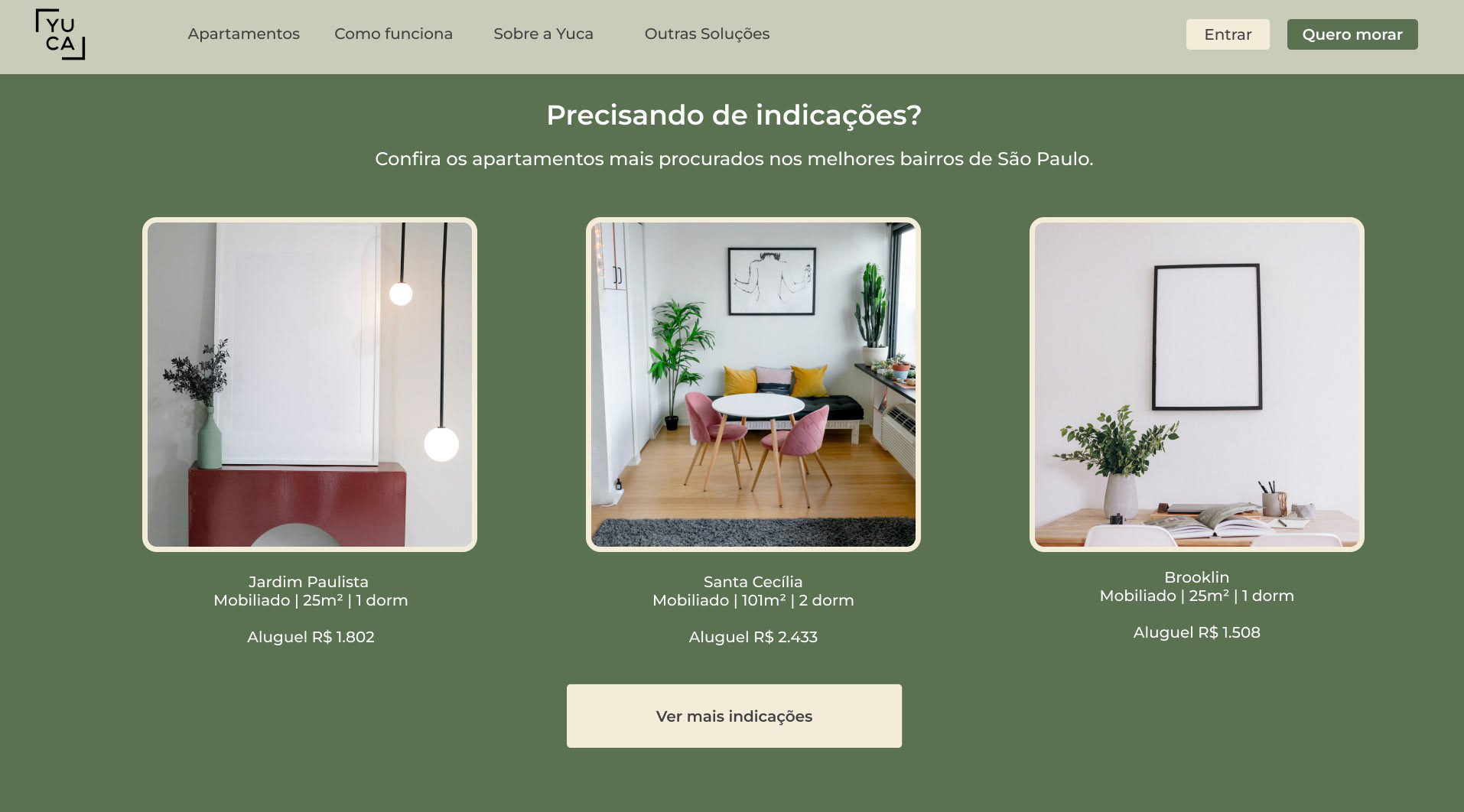Open the Santa Cecília apartment photo

tap(753, 385)
